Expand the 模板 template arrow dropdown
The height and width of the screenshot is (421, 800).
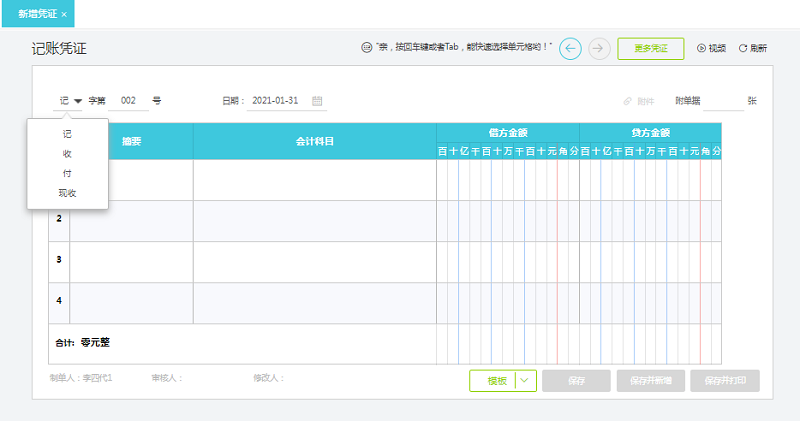(527, 380)
